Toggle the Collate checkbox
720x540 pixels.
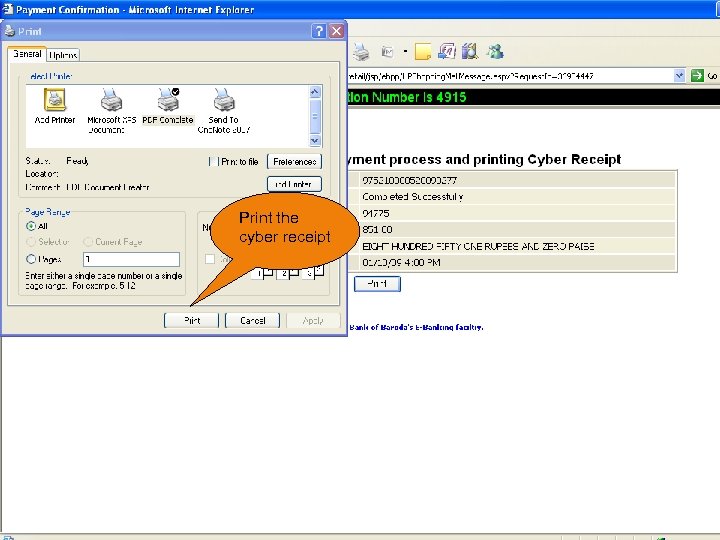(210, 259)
